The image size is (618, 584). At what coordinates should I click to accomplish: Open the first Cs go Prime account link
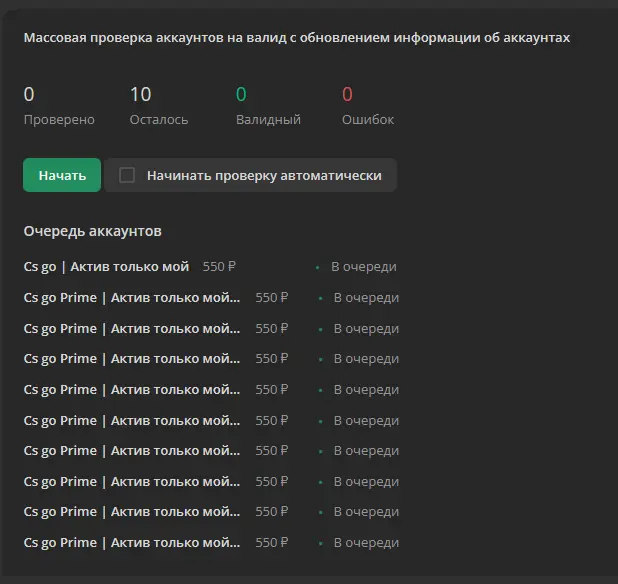click(x=132, y=298)
